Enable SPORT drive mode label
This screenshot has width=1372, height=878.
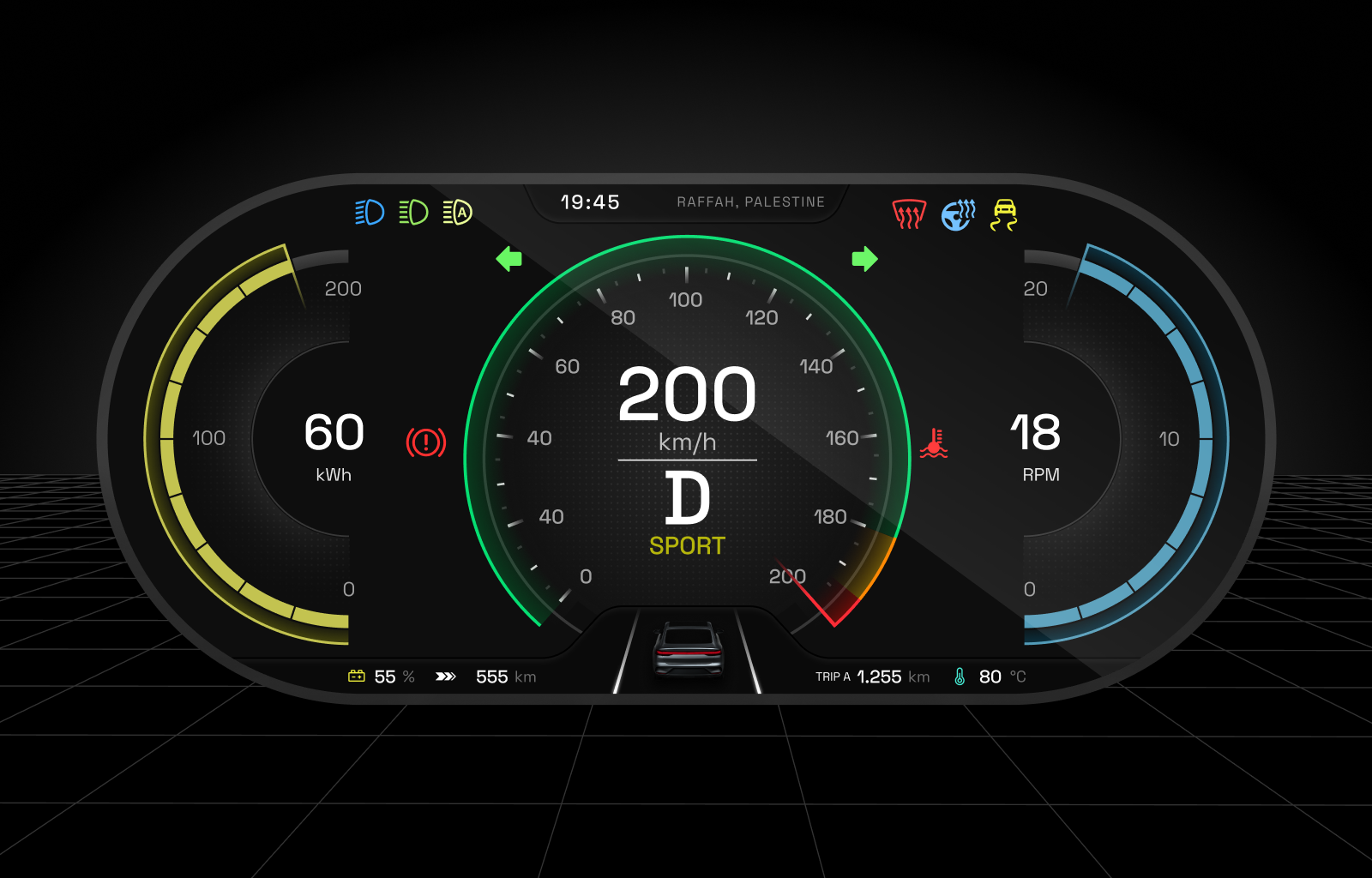coord(686,544)
